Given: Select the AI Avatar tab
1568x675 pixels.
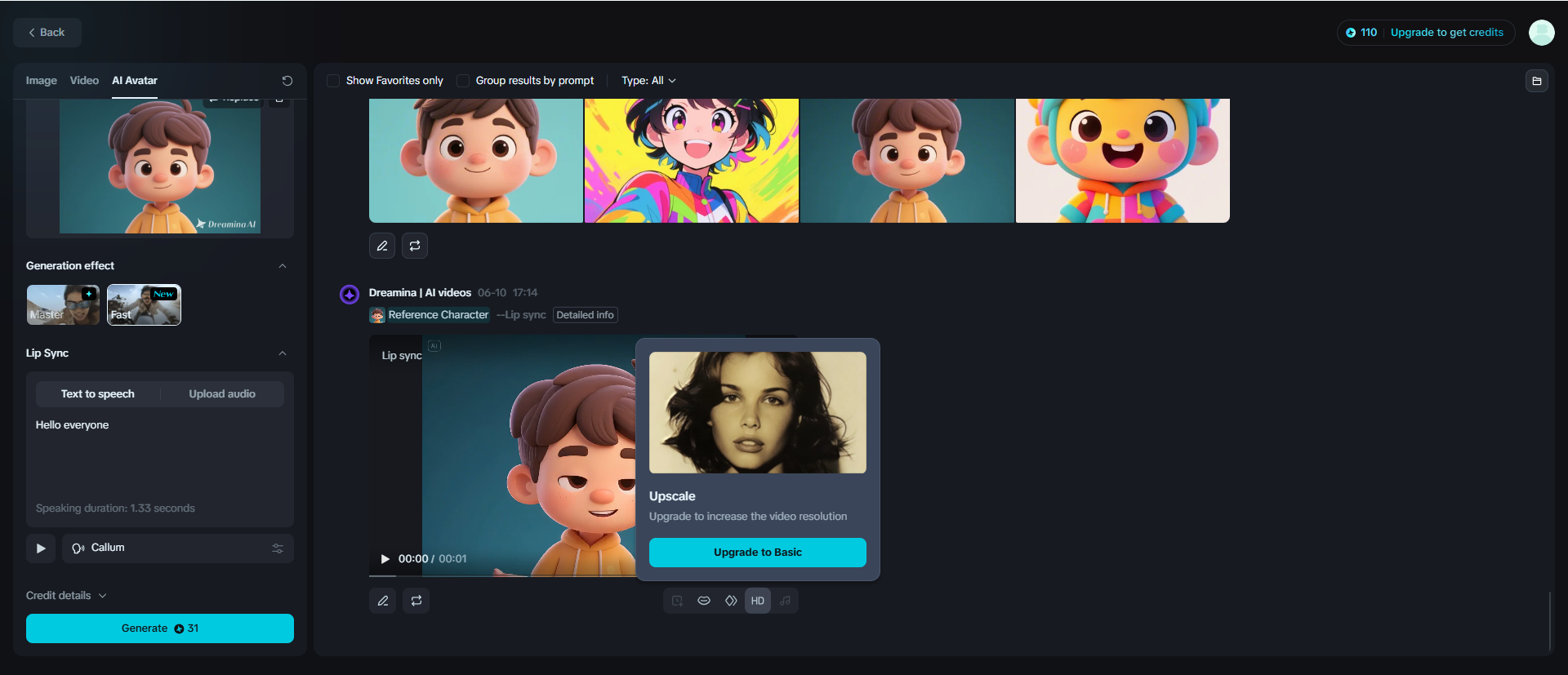Looking at the screenshot, I should tap(135, 81).
